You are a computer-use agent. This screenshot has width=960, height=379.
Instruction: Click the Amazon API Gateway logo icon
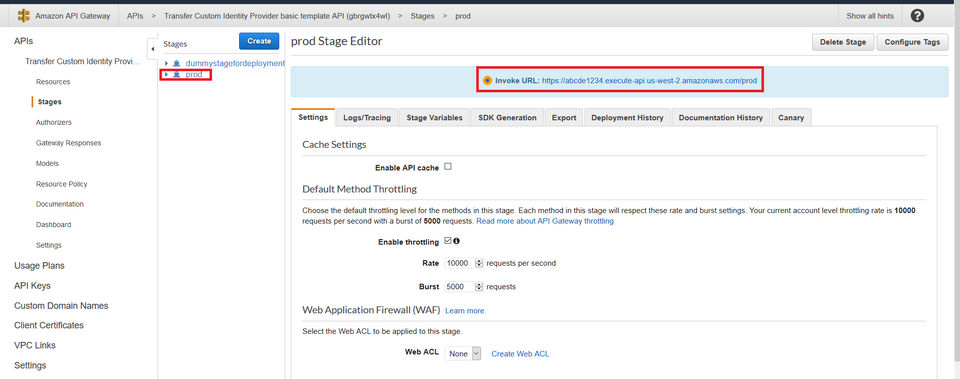point(23,16)
